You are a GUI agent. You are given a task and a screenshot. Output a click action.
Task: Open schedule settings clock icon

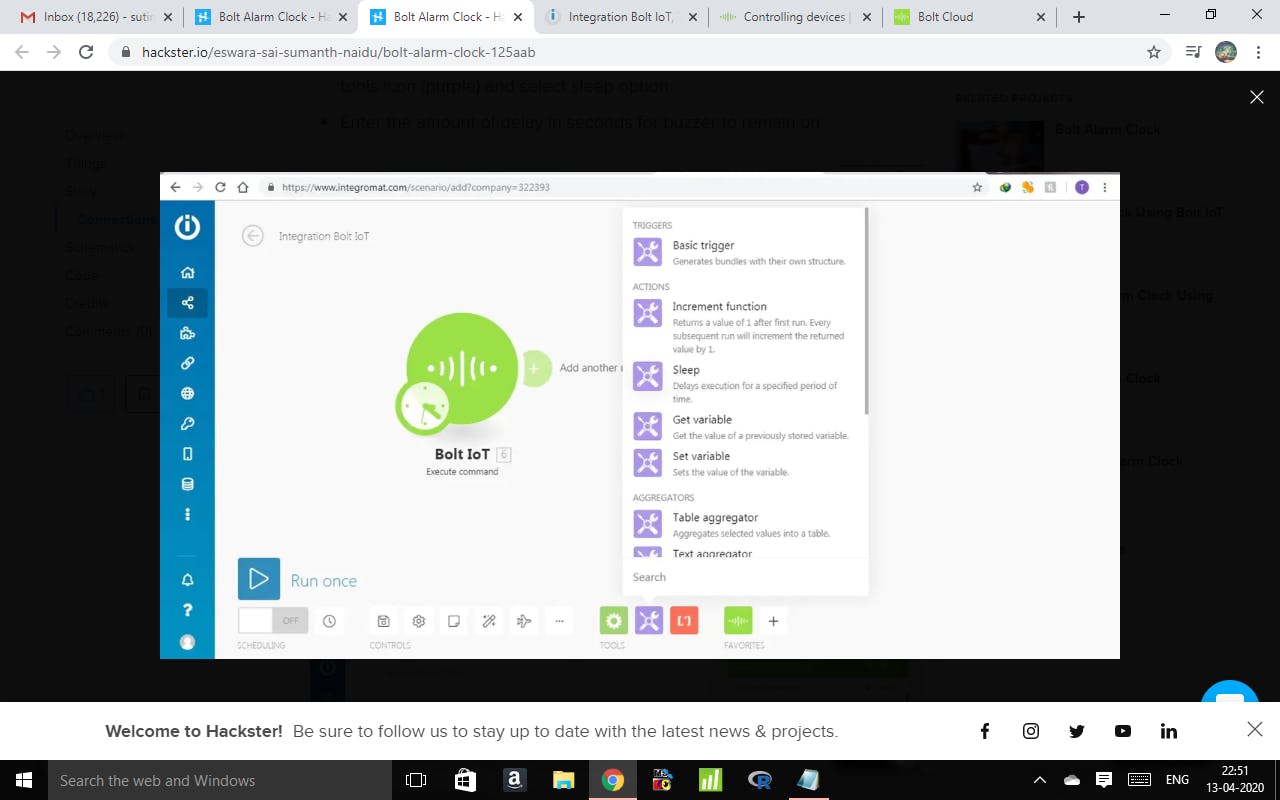329,621
